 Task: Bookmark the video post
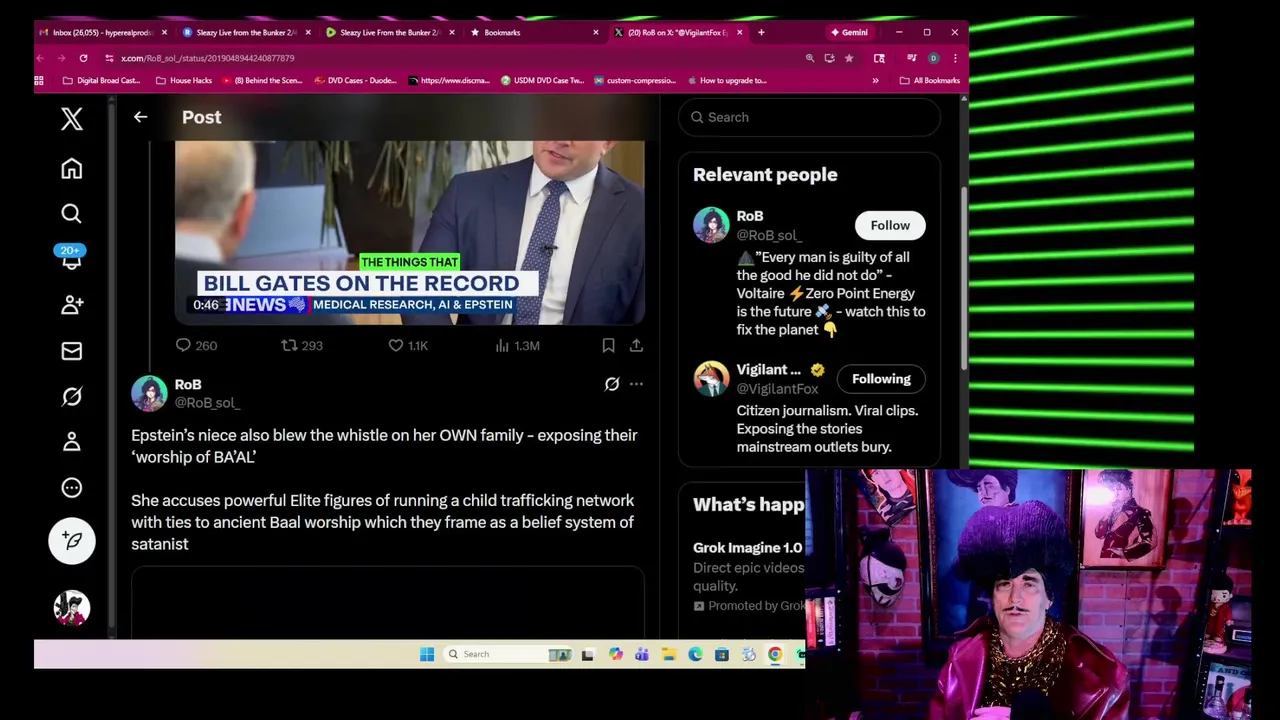click(x=608, y=345)
